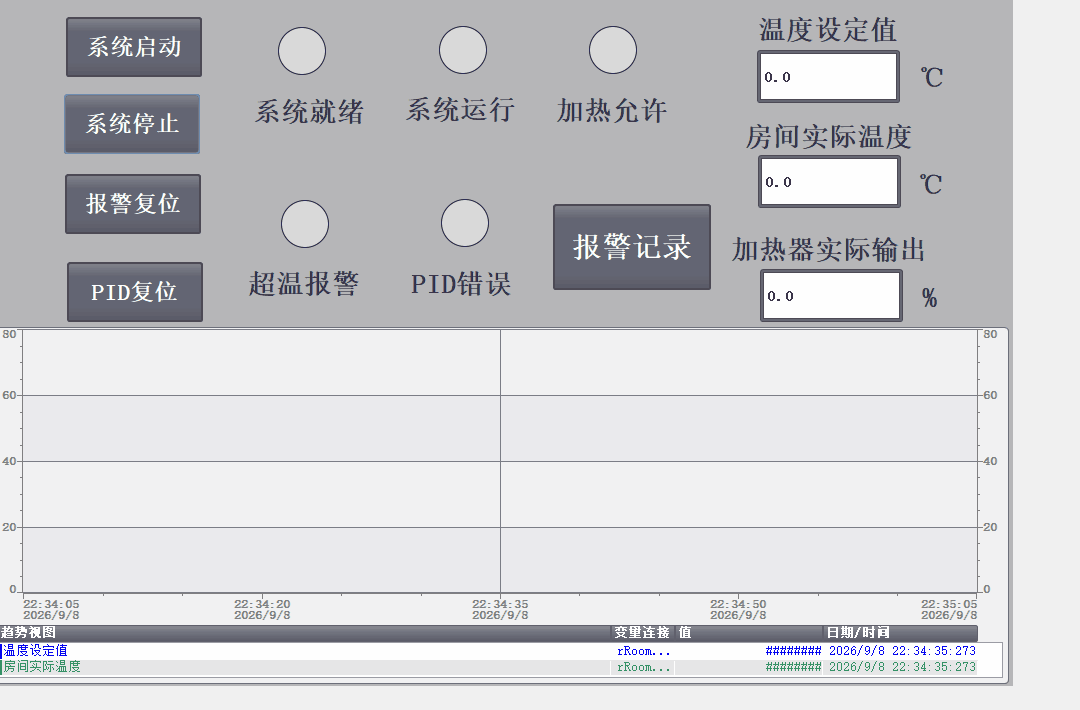The image size is (1080, 710).
Task: Click the 22:35:05 time axis label
Action: pyautogui.click(x=949, y=604)
